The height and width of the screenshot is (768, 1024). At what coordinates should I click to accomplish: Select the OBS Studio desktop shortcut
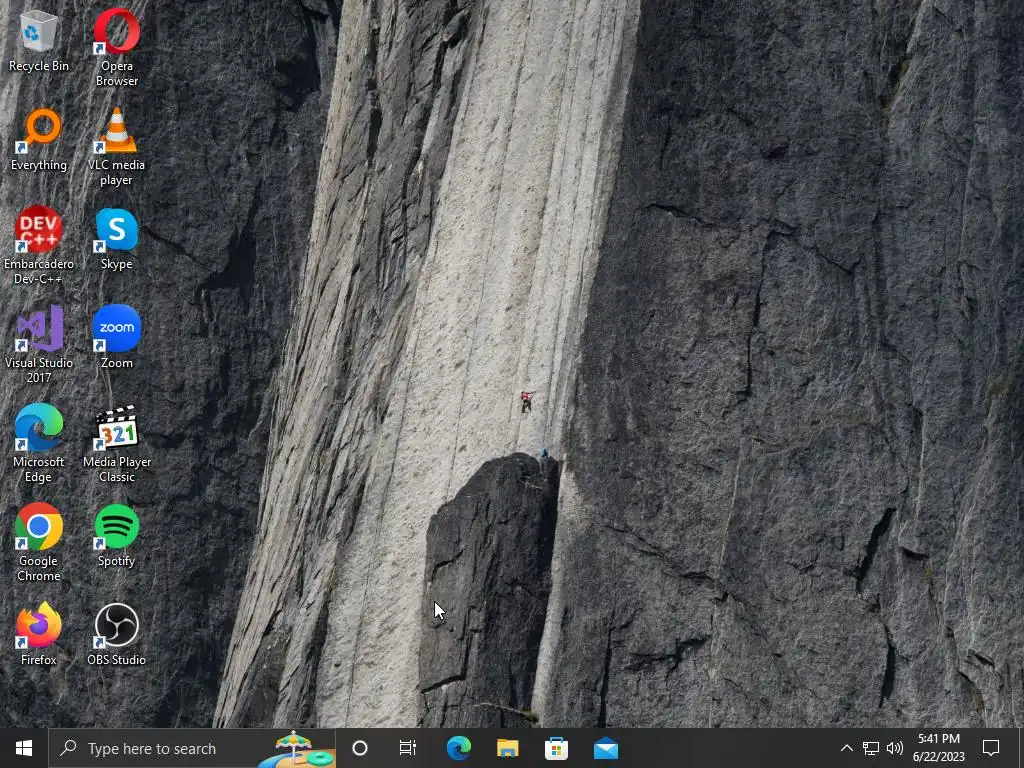(x=117, y=634)
